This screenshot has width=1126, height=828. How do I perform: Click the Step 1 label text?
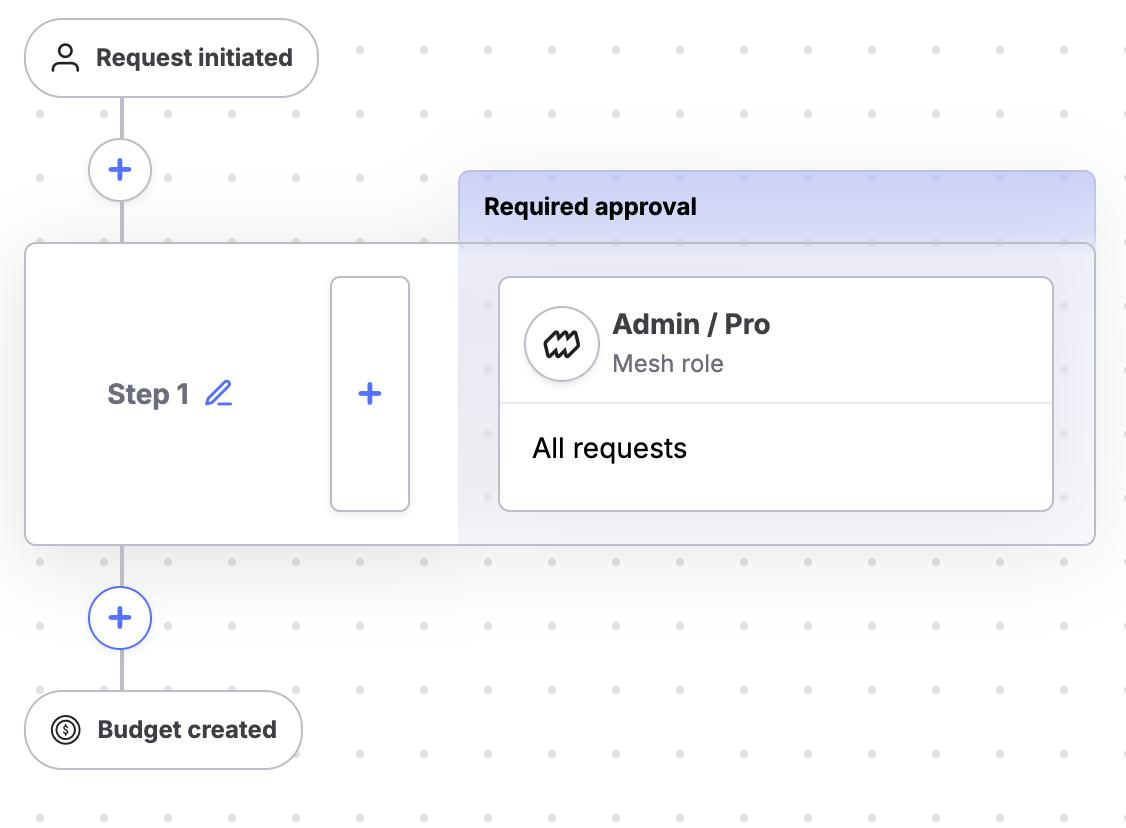coord(148,395)
